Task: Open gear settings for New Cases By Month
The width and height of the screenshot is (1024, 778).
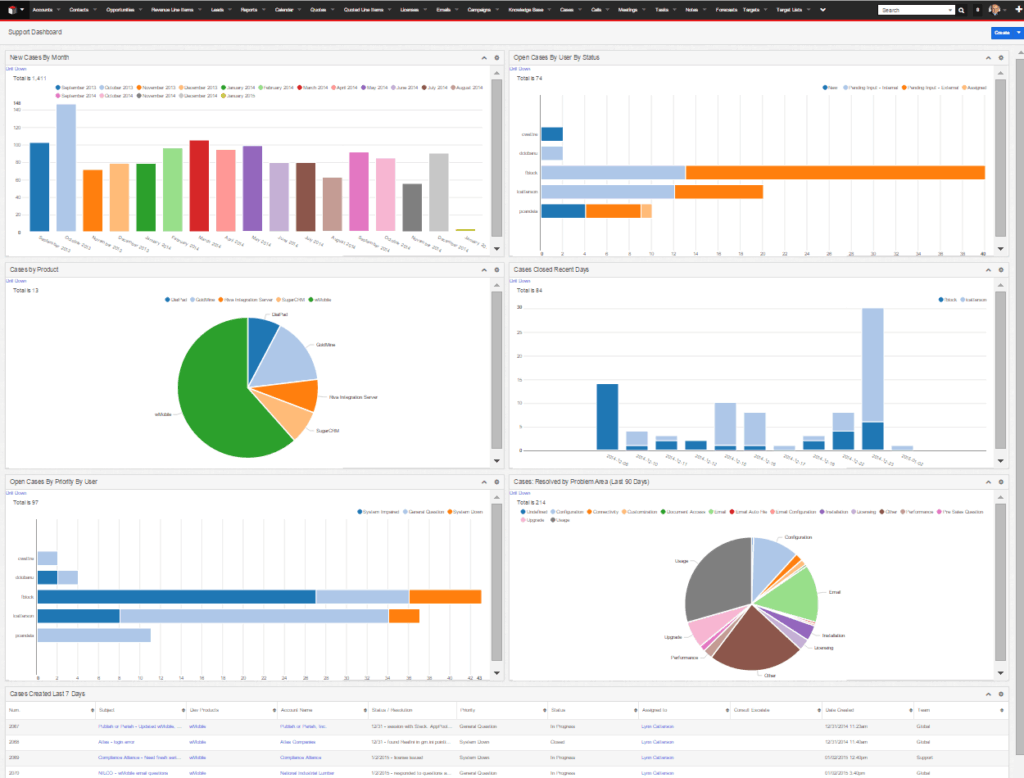Action: [496, 58]
